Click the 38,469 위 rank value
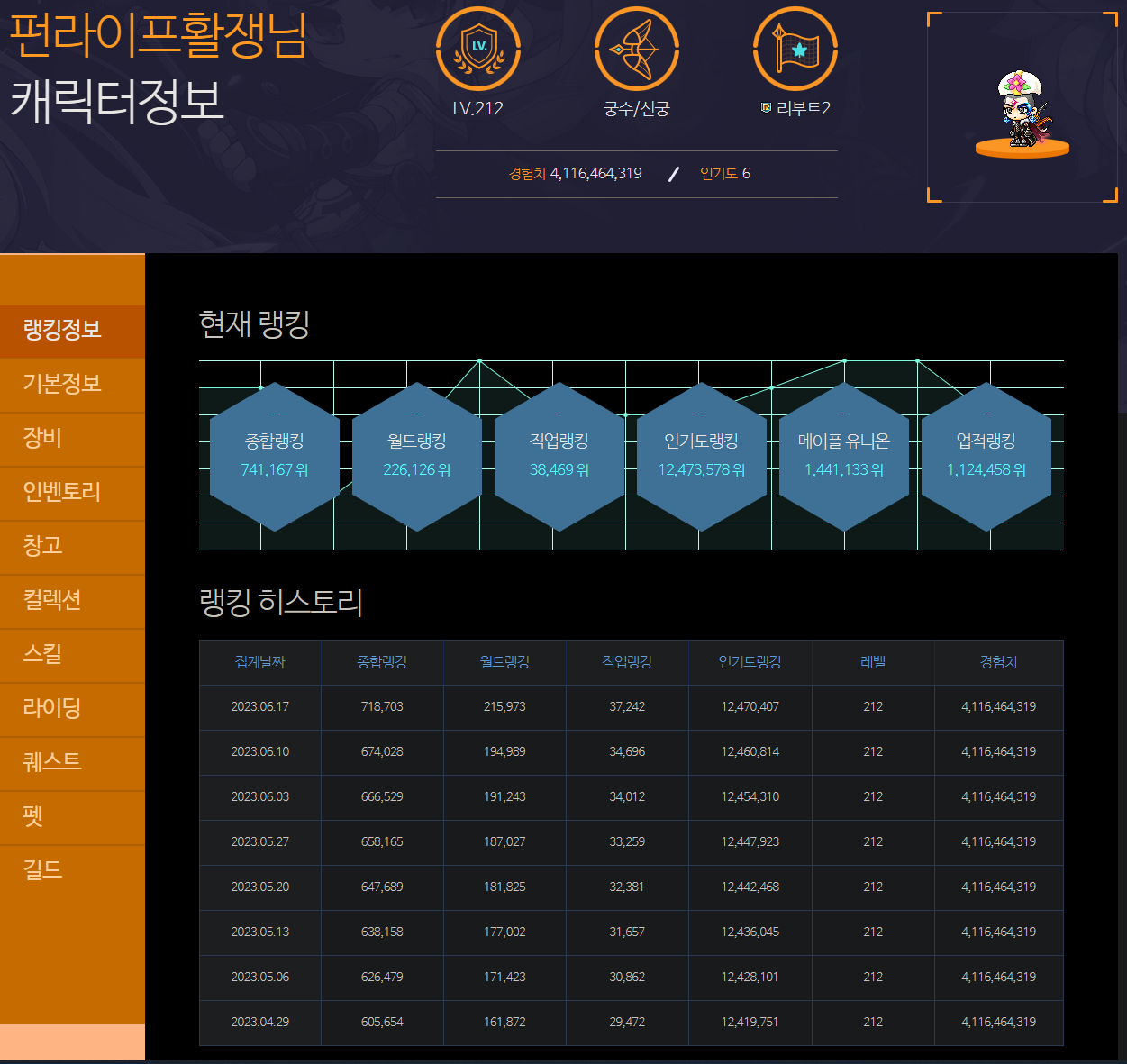The image size is (1127, 1064). [559, 470]
